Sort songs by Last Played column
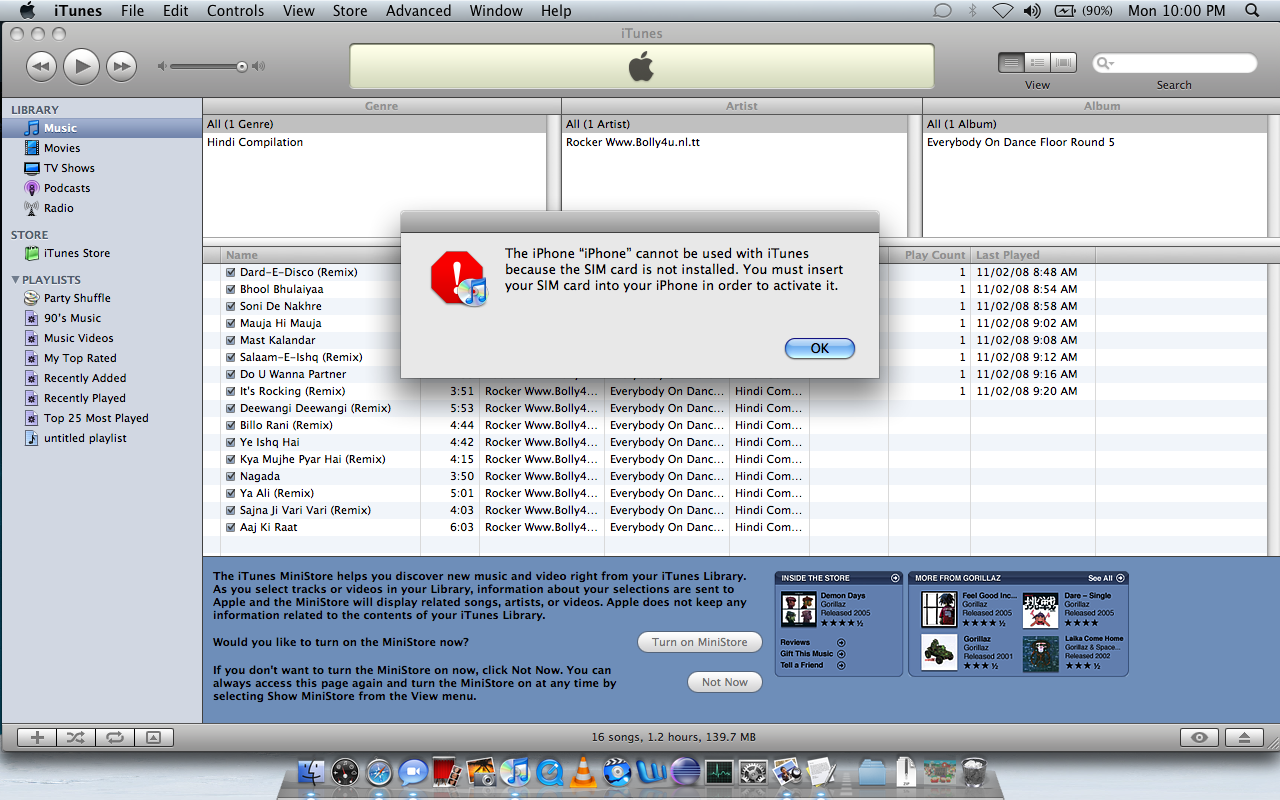 point(1033,255)
